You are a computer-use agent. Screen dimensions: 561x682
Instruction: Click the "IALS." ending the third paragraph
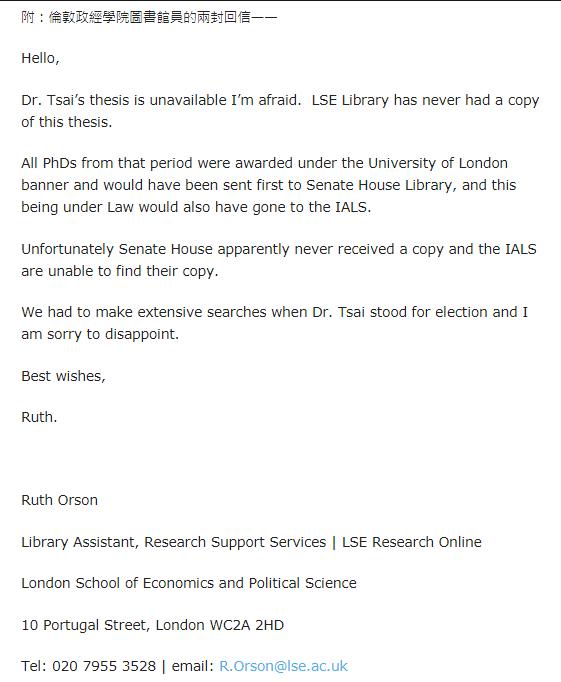[353, 207]
